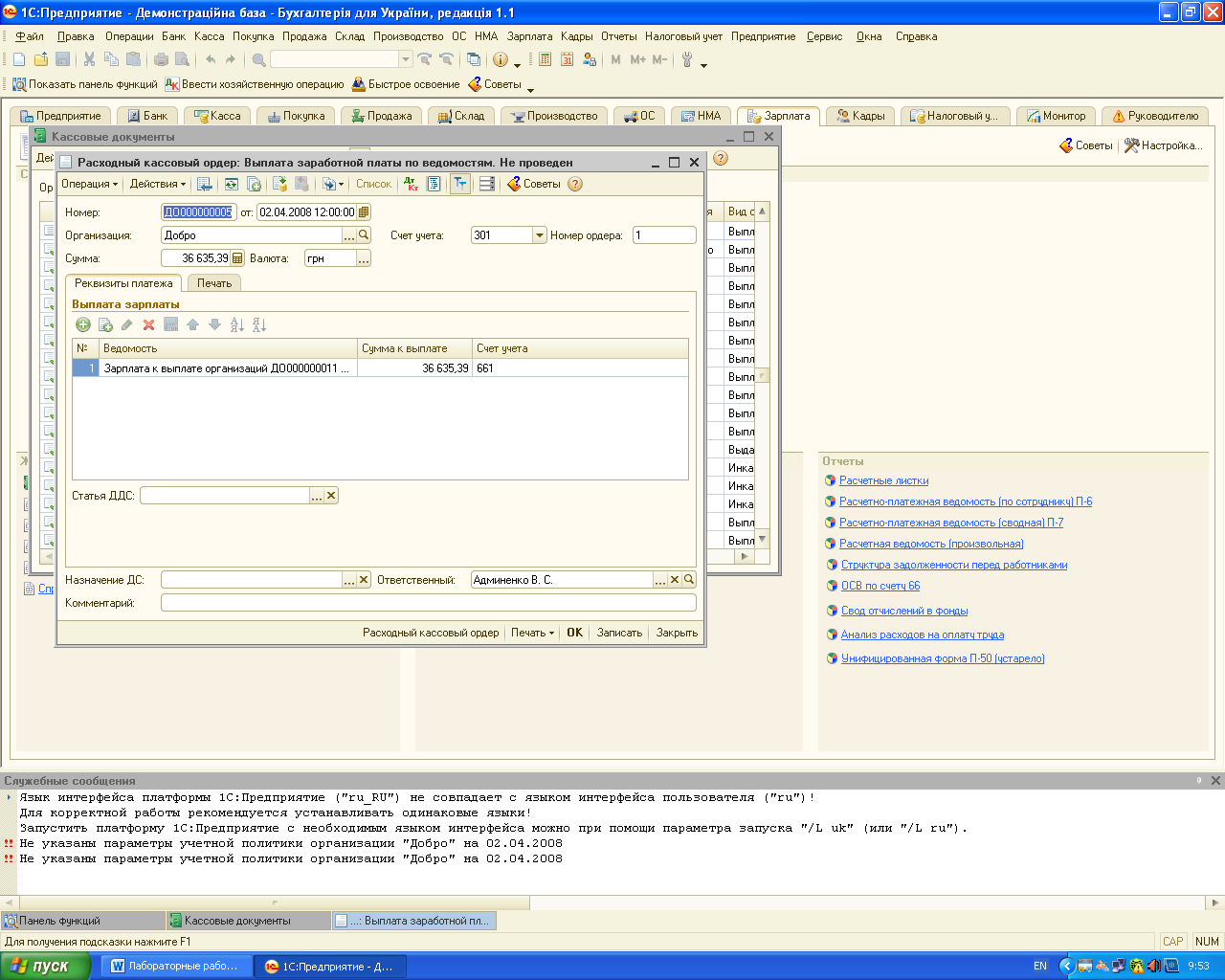
Task: Sort ascending the payroll table
Action: point(237,325)
